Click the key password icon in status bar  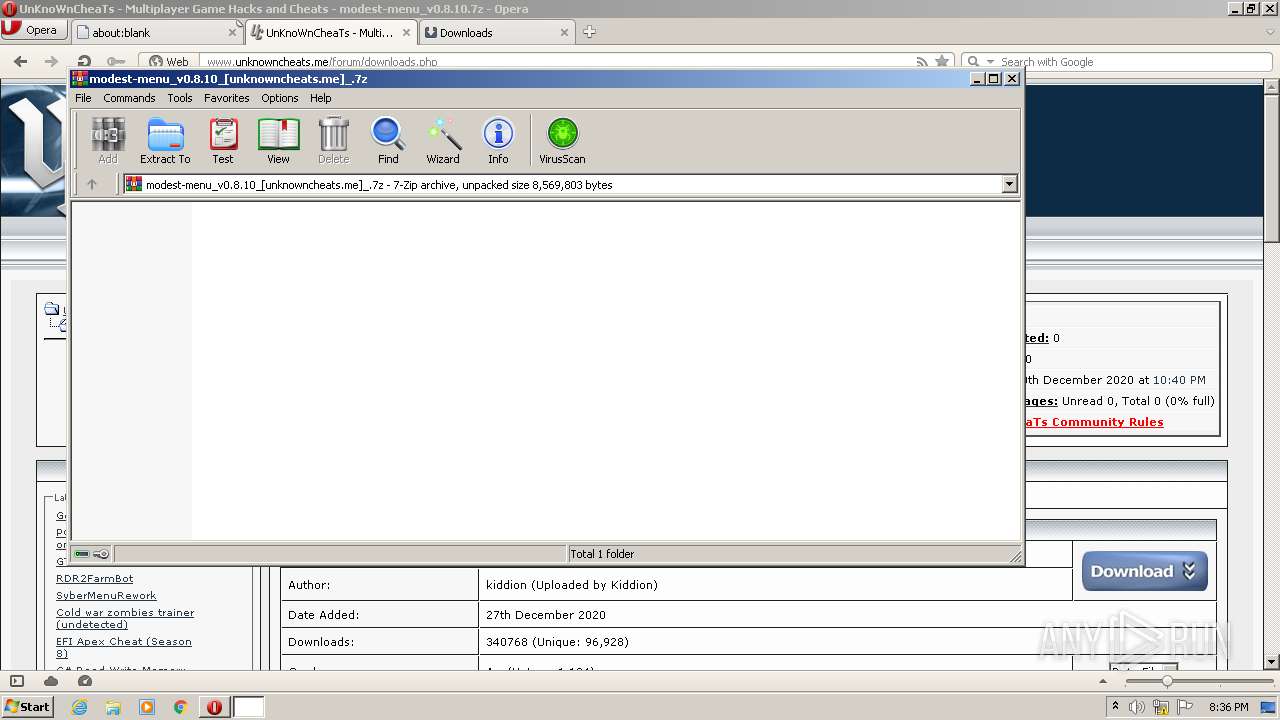101,554
